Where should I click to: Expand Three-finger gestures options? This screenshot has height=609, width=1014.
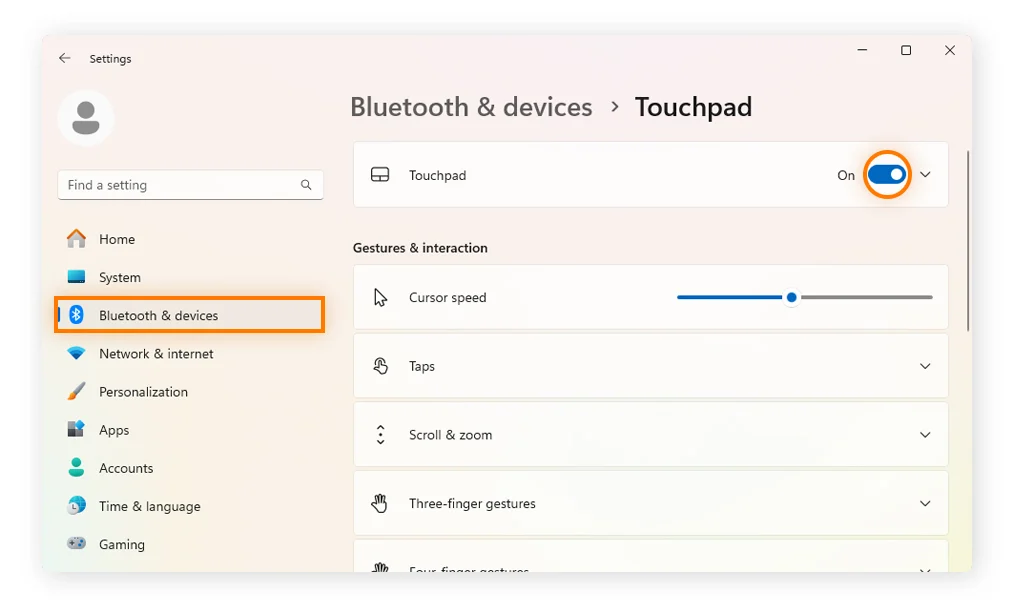(x=925, y=504)
